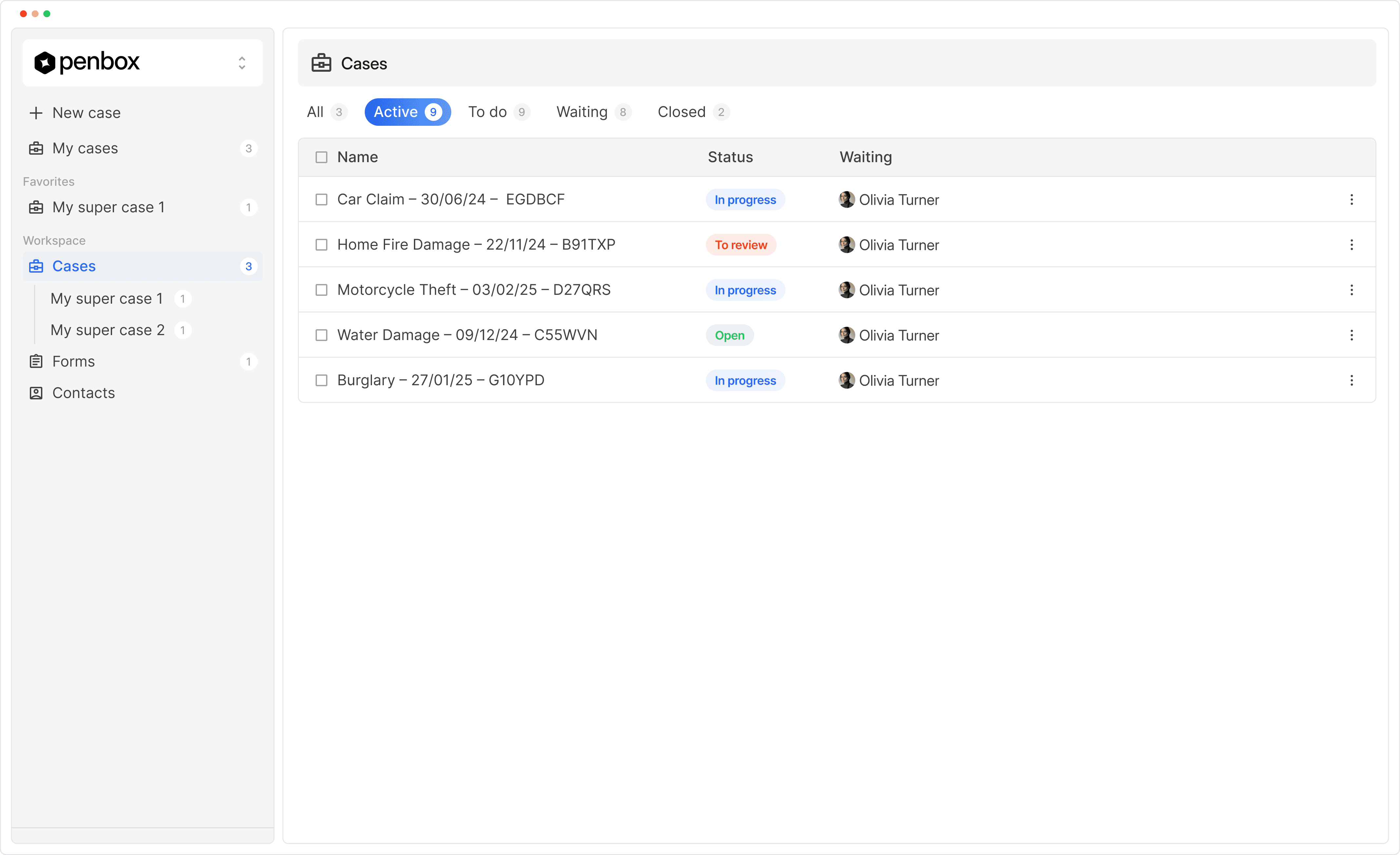Viewport: 1400px width, 855px height.
Task: Click the briefcase icon next to My cases
Action: pos(36,148)
